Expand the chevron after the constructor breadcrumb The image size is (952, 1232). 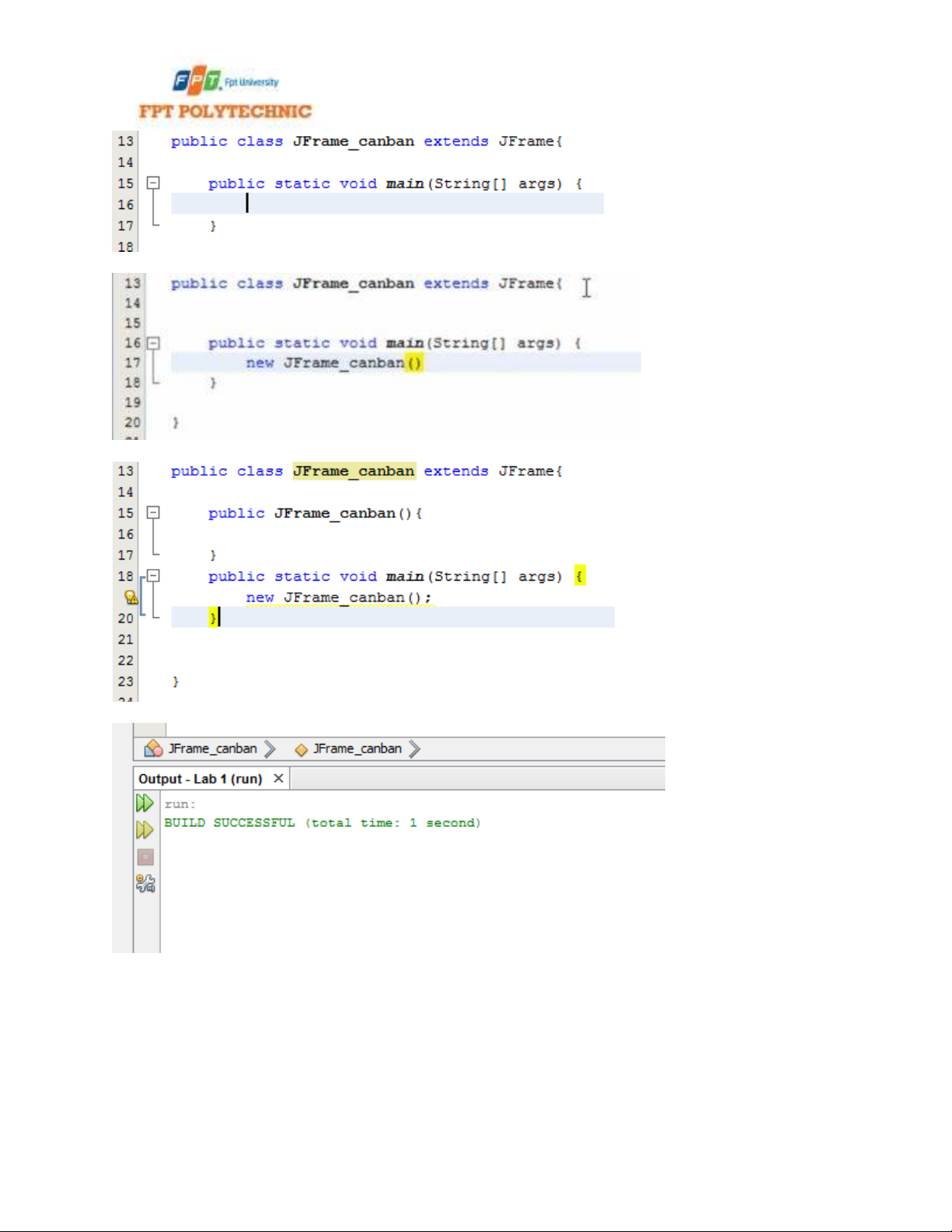[414, 749]
